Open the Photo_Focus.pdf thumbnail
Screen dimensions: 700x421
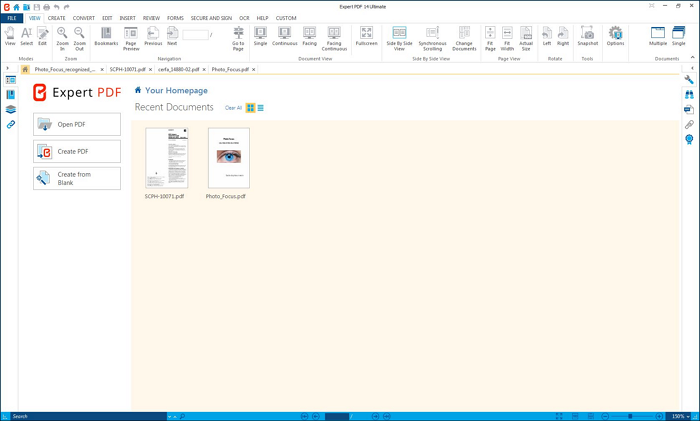click(x=228, y=158)
